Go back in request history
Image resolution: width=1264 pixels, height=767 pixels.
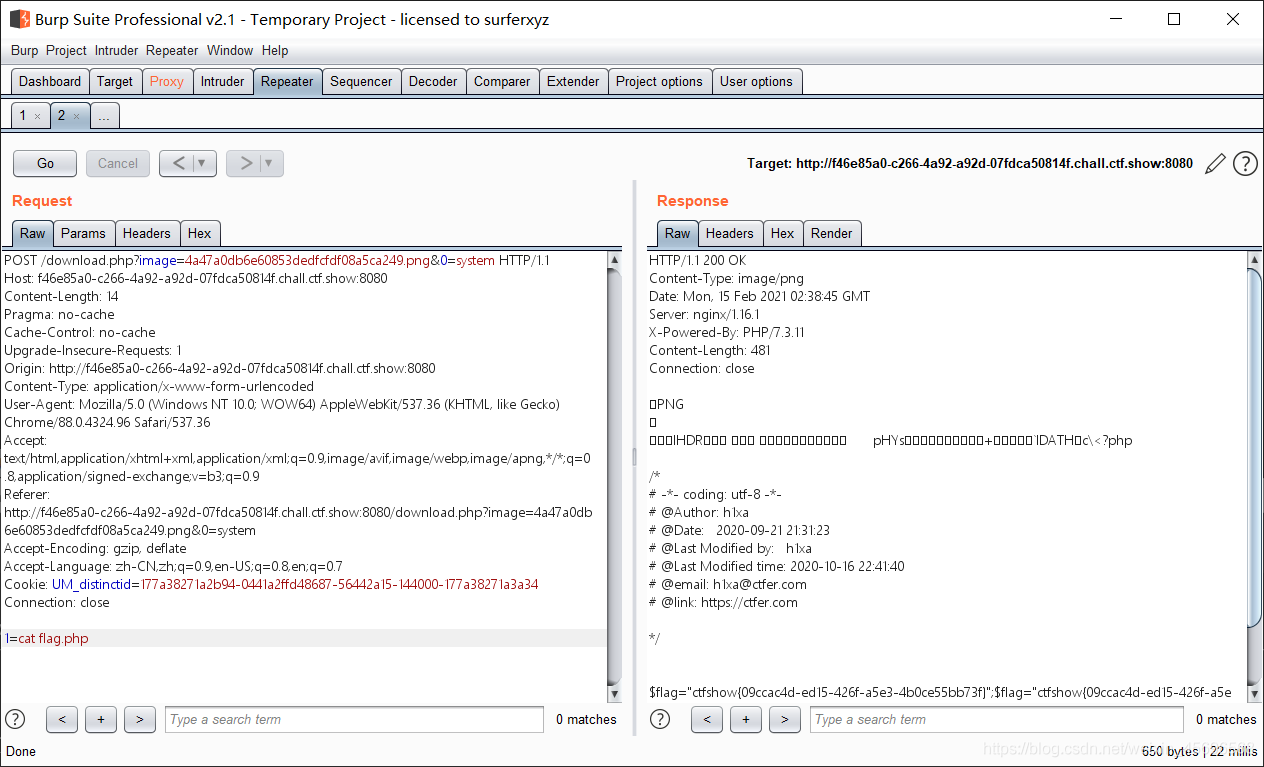[178, 163]
